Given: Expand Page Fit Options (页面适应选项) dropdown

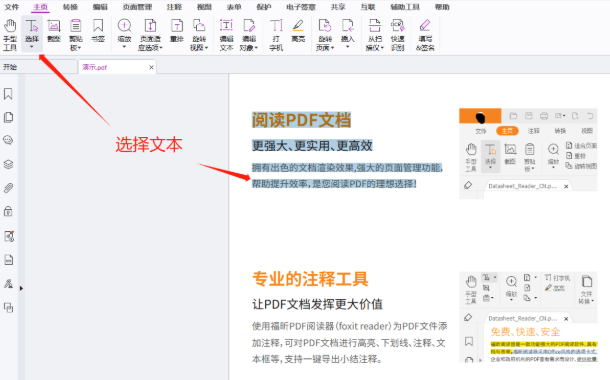Looking at the screenshot, I should 161,48.
